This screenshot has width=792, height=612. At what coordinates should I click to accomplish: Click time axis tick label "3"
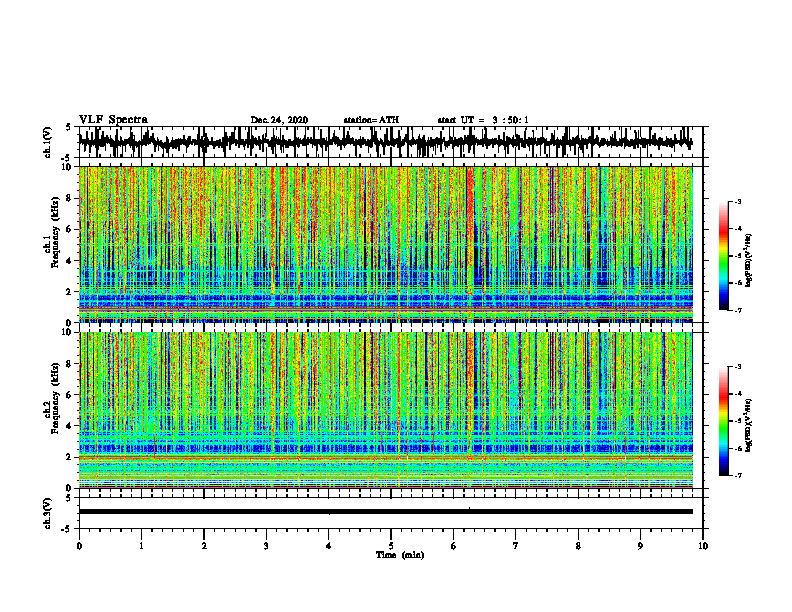266,546
